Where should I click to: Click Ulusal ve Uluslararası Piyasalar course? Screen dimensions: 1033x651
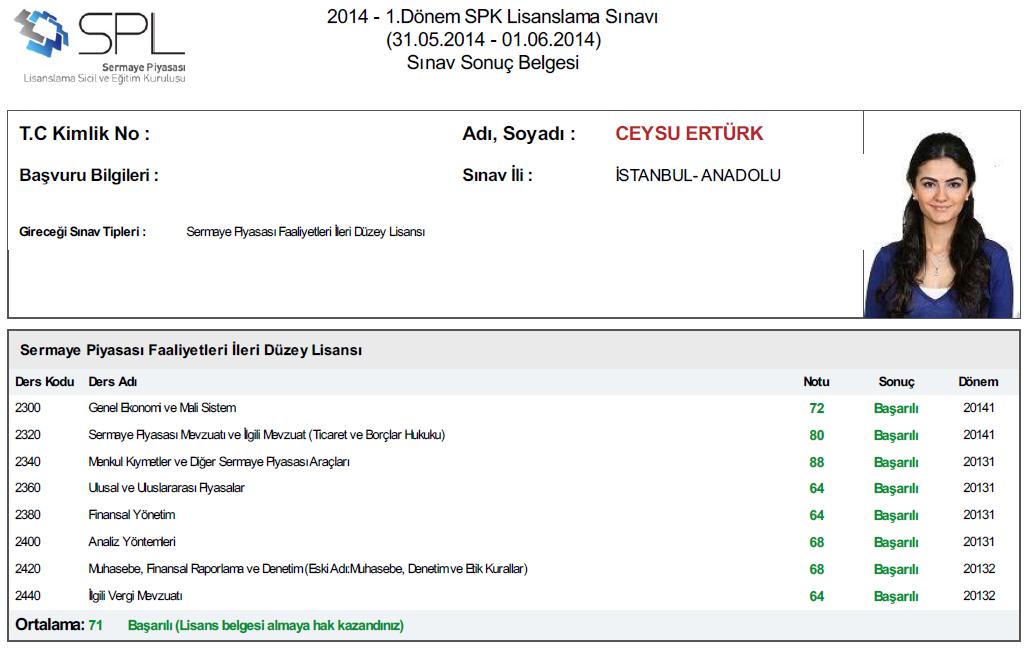point(166,488)
